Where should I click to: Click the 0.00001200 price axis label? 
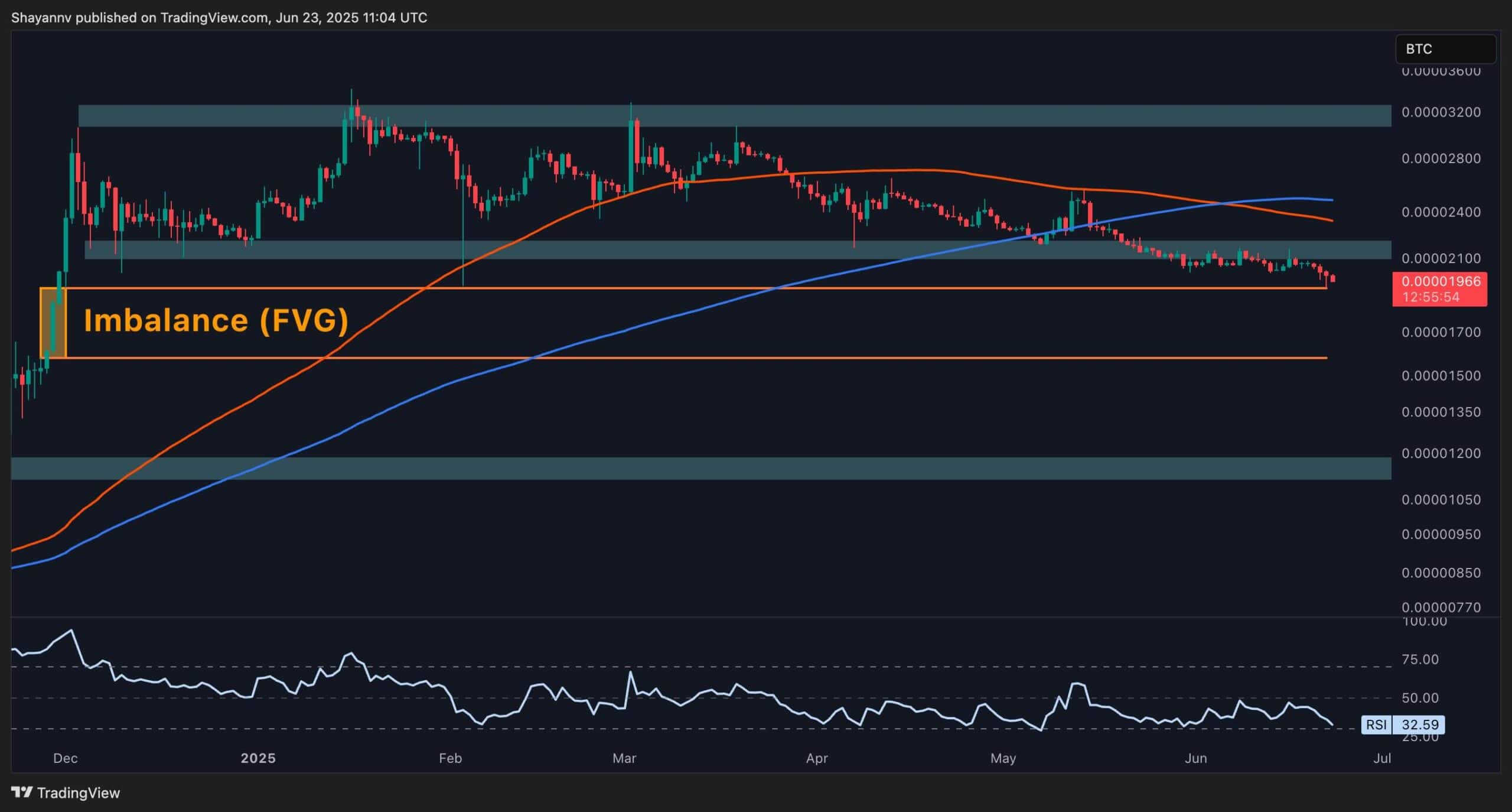tap(1441, 453)
